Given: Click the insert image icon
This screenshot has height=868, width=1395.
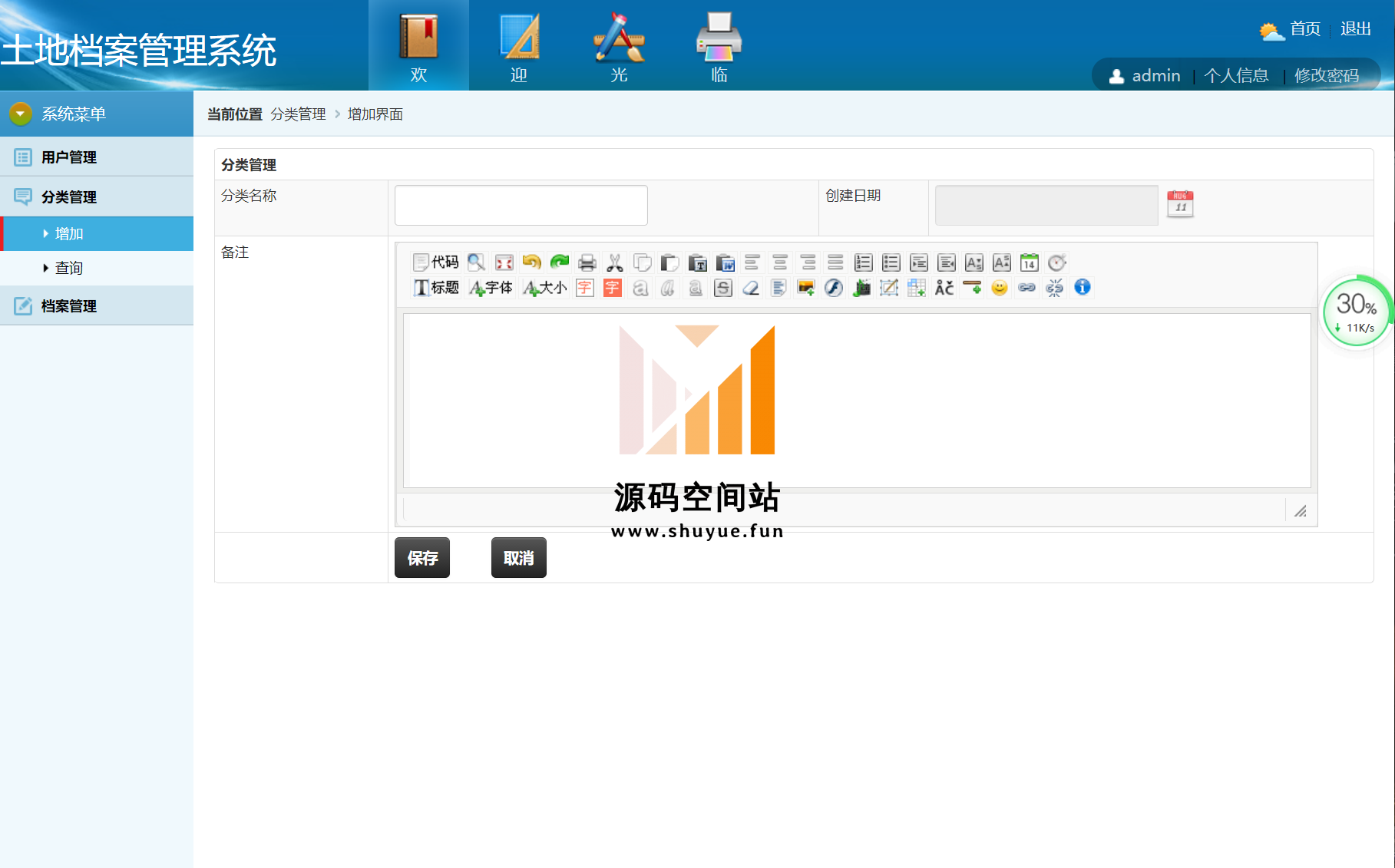Looking at the screenshot, I should [806, 288].
